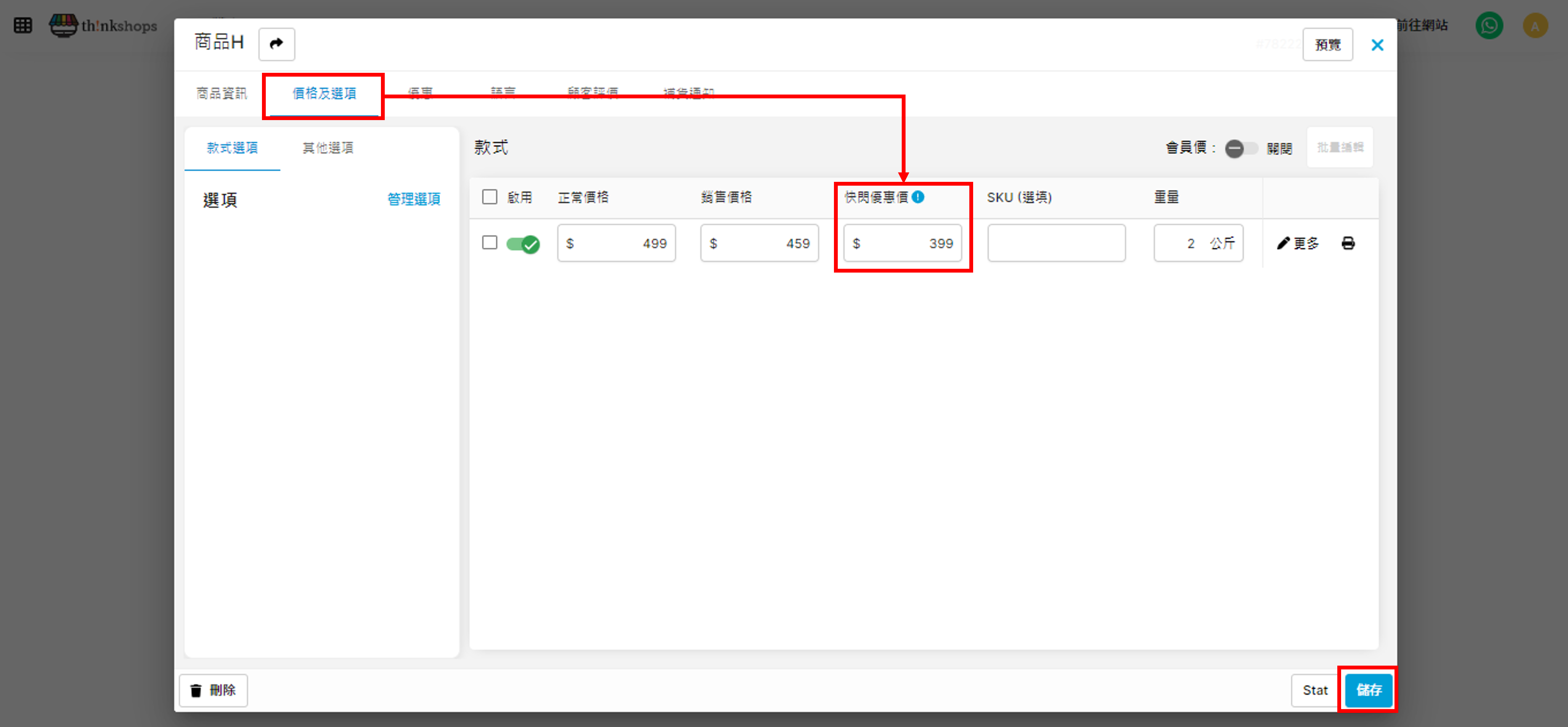Click the 快閃優惠價 info icon
The width and height of the screenshot is (1568, 727).
click(x=918, y=197)
